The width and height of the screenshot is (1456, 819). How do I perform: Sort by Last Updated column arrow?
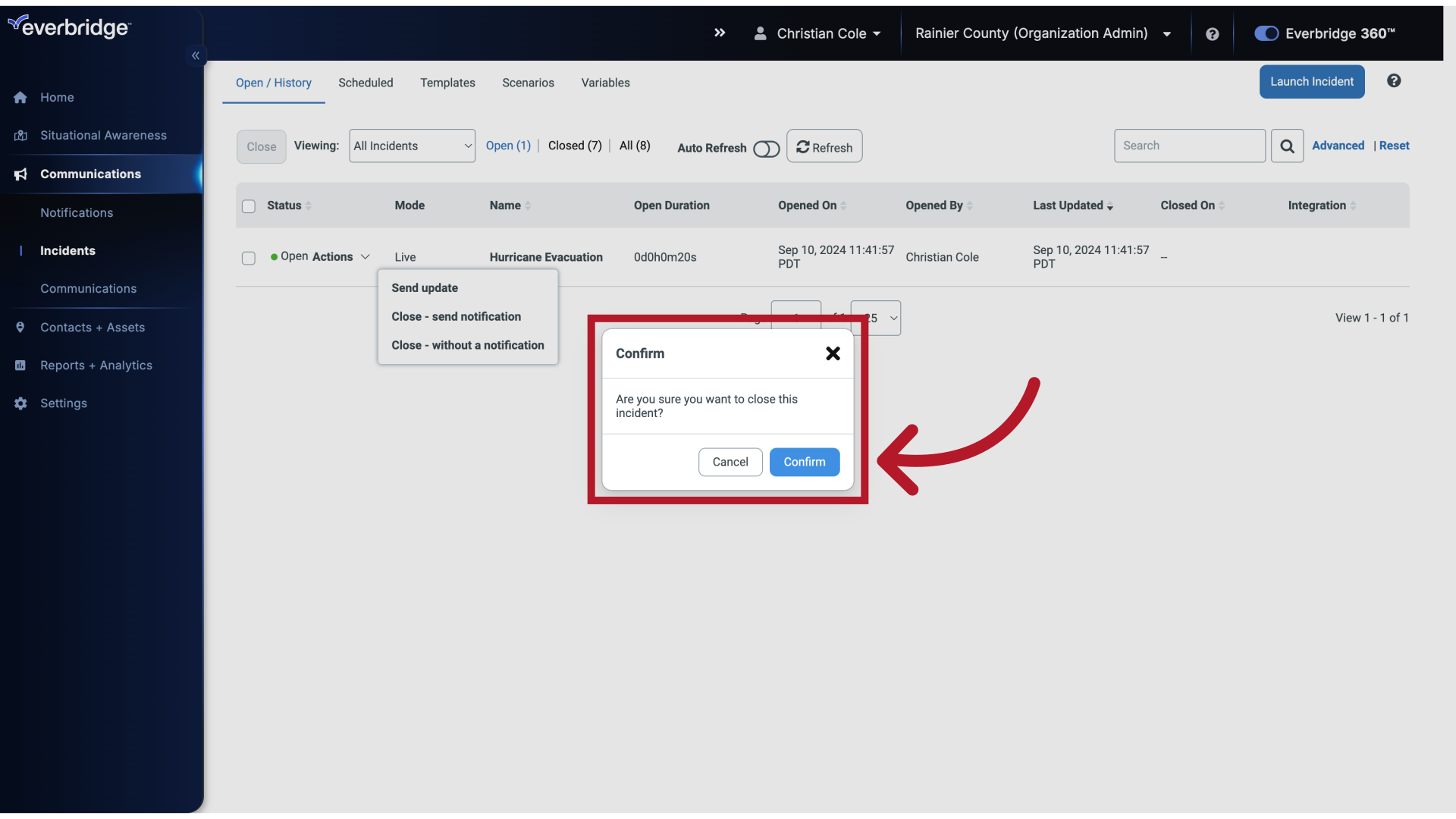[1110, 206]
